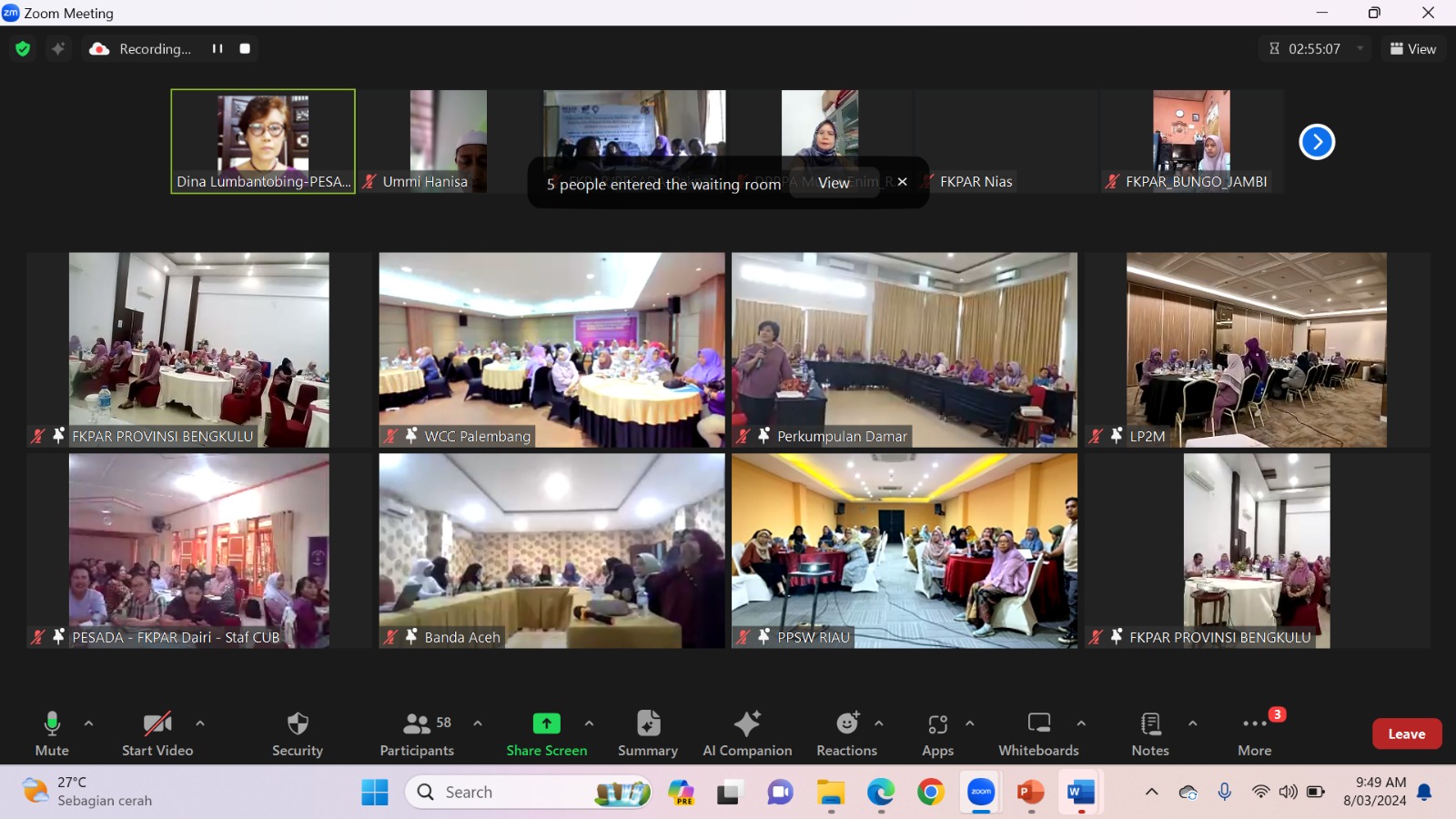Screen dimensions: 1456x819
Task: Open Word from the taskbar
Action: (x=1081, y=793)
